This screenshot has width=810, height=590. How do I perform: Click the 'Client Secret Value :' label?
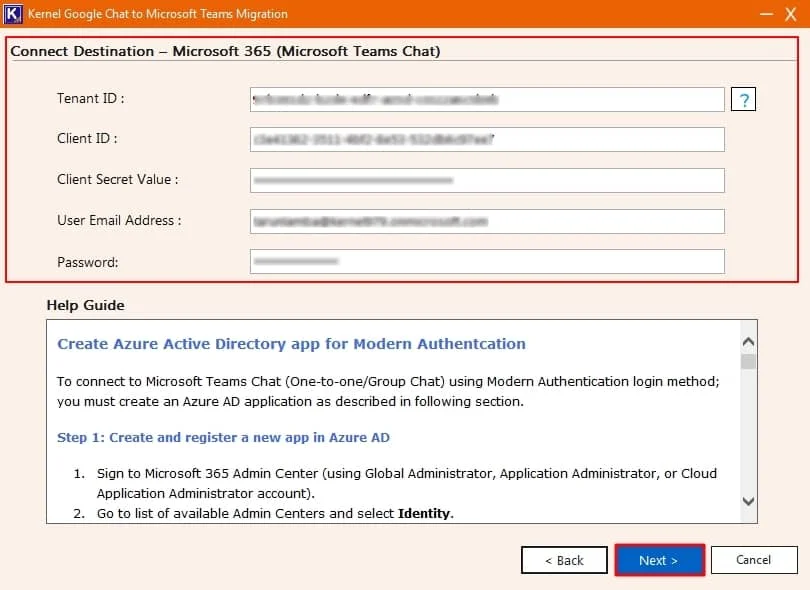point(117,179)
